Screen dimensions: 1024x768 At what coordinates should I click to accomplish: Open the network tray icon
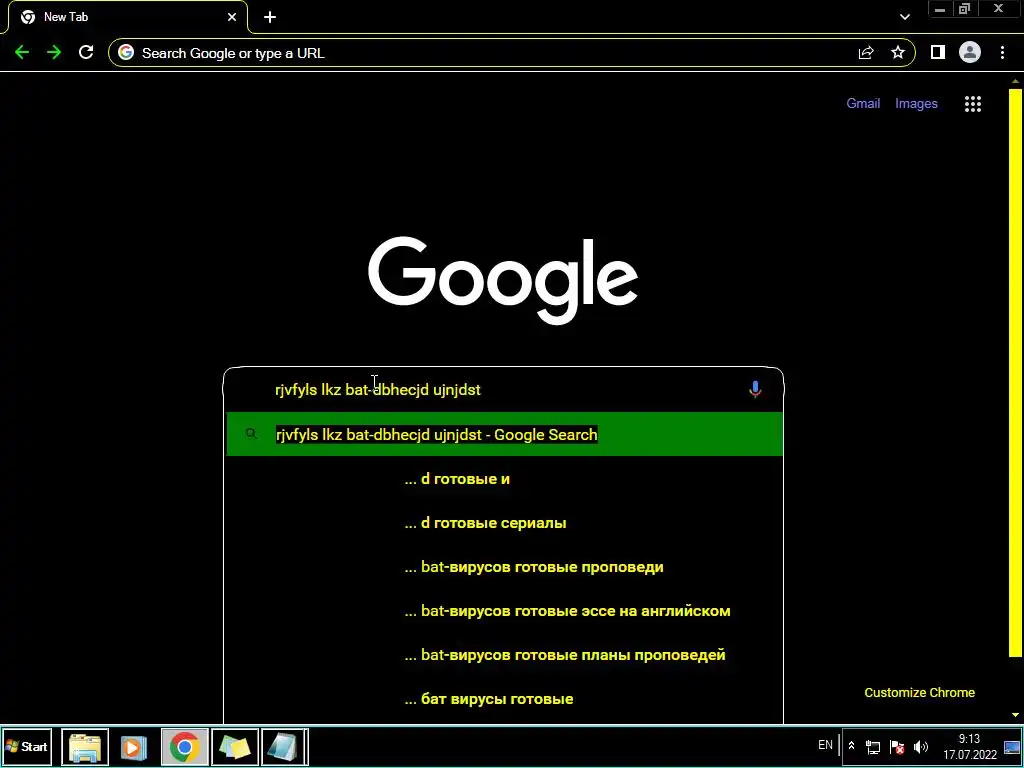[873, 747]
